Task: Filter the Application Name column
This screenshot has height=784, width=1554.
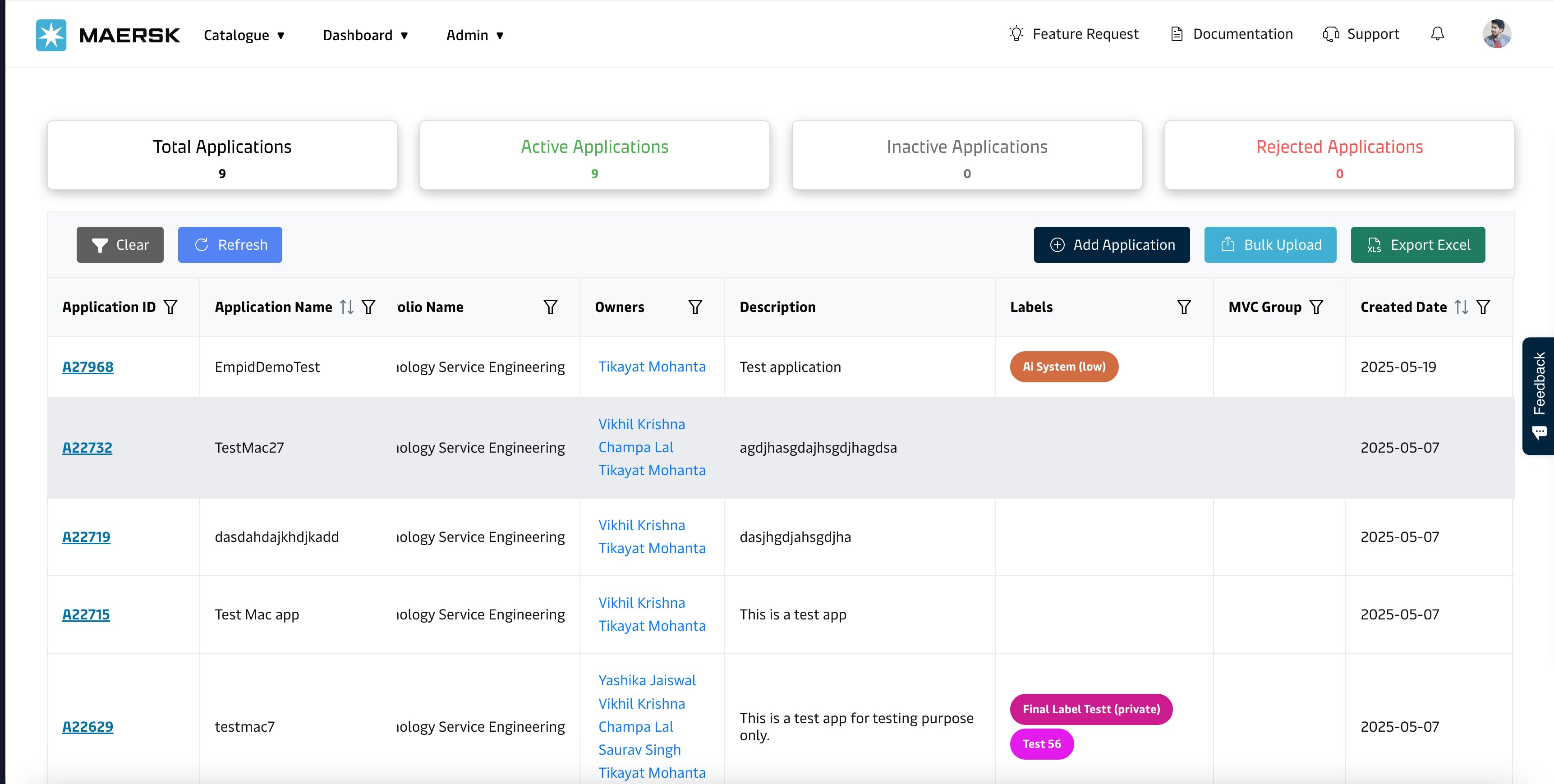Action: 368,307
